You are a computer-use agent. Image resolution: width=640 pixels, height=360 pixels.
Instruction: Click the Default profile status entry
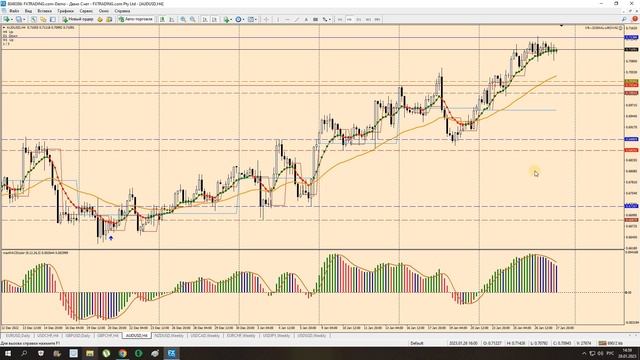417,343
